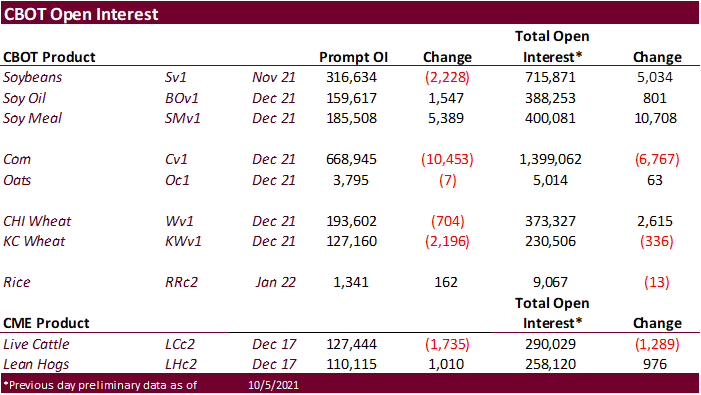Click Rice prompt OI value 1,341

[x=351, y=282]
